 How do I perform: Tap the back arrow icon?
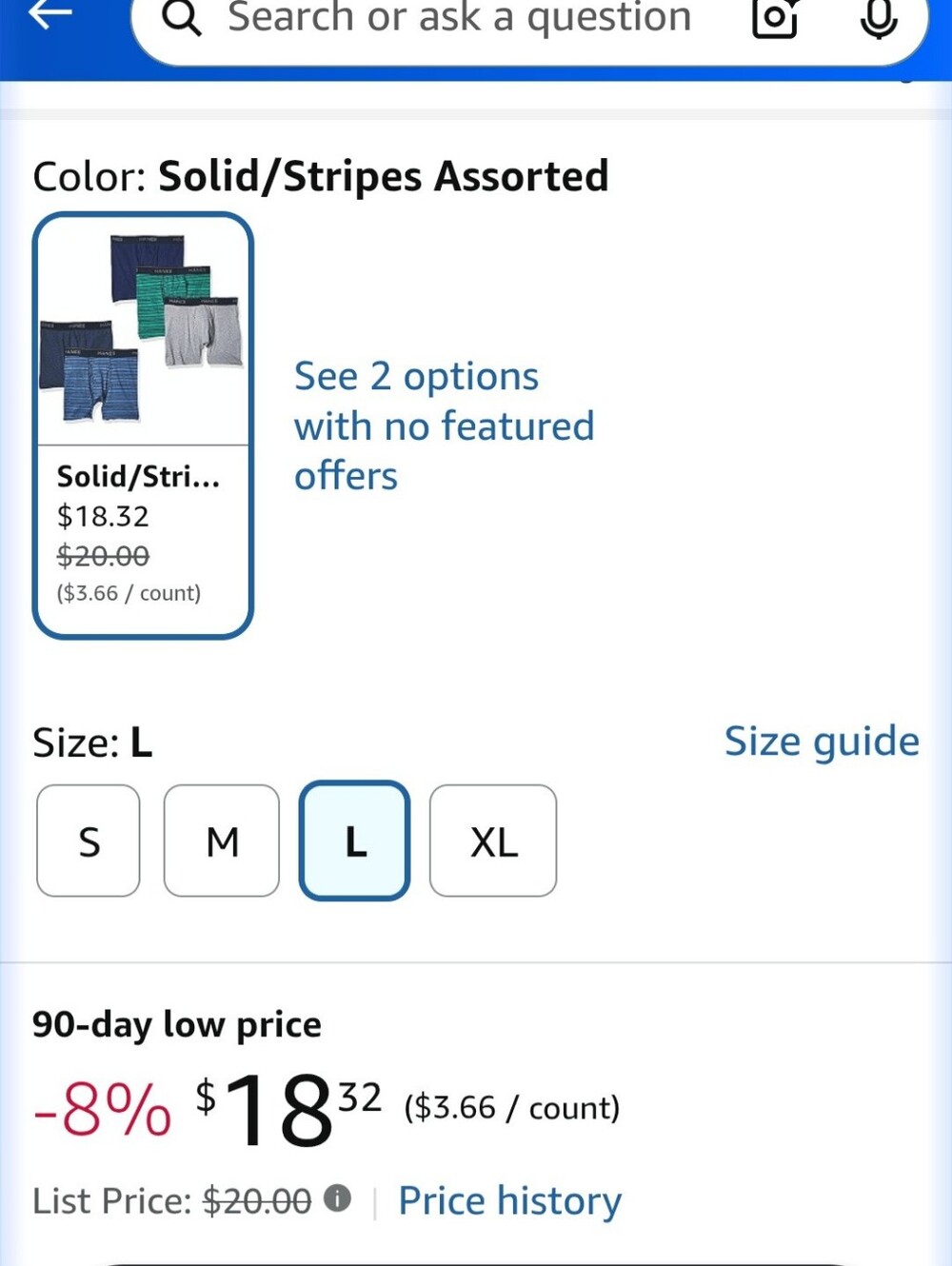[50, 14]
